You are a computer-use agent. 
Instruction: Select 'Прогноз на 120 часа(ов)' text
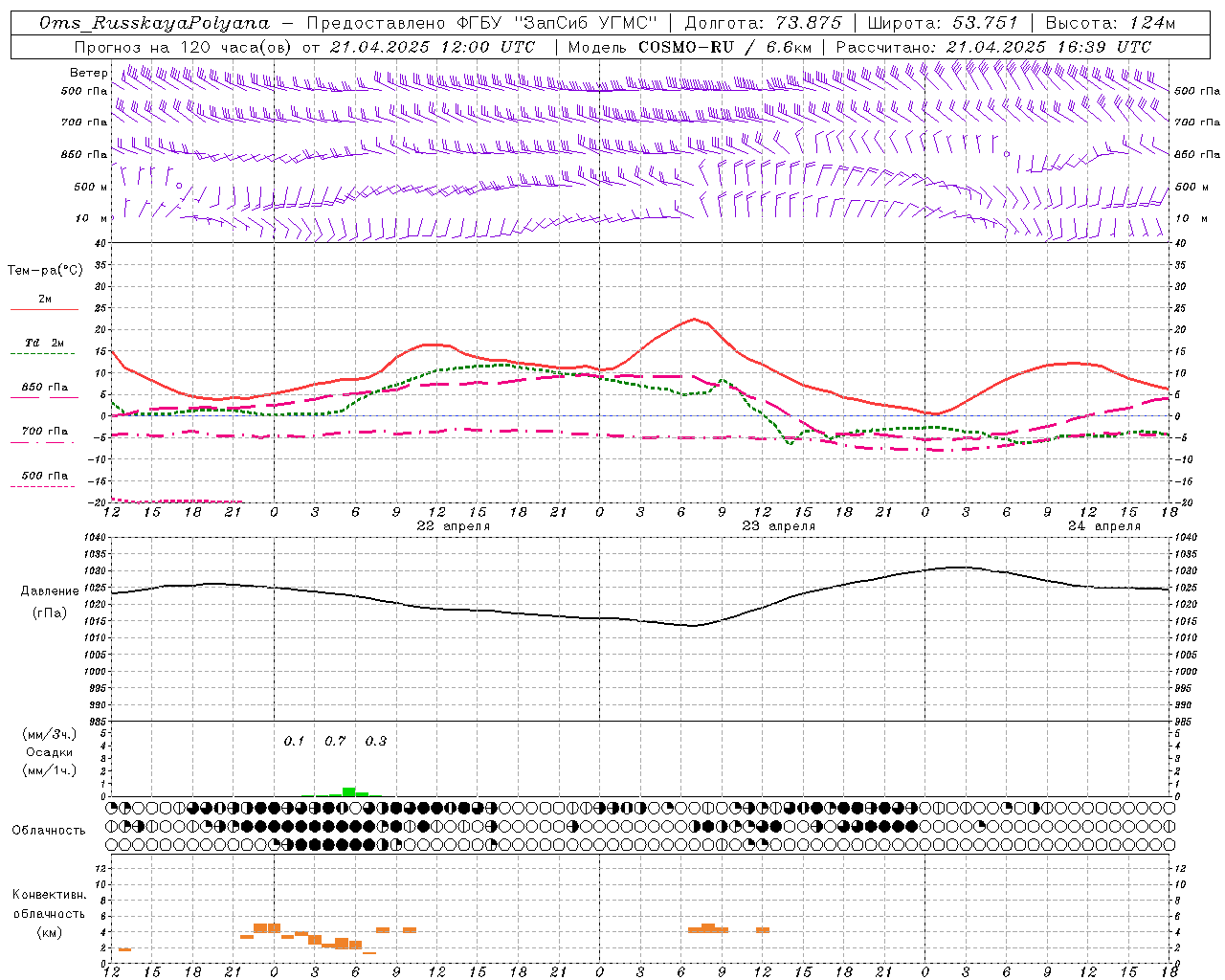(x=184, y=46)
